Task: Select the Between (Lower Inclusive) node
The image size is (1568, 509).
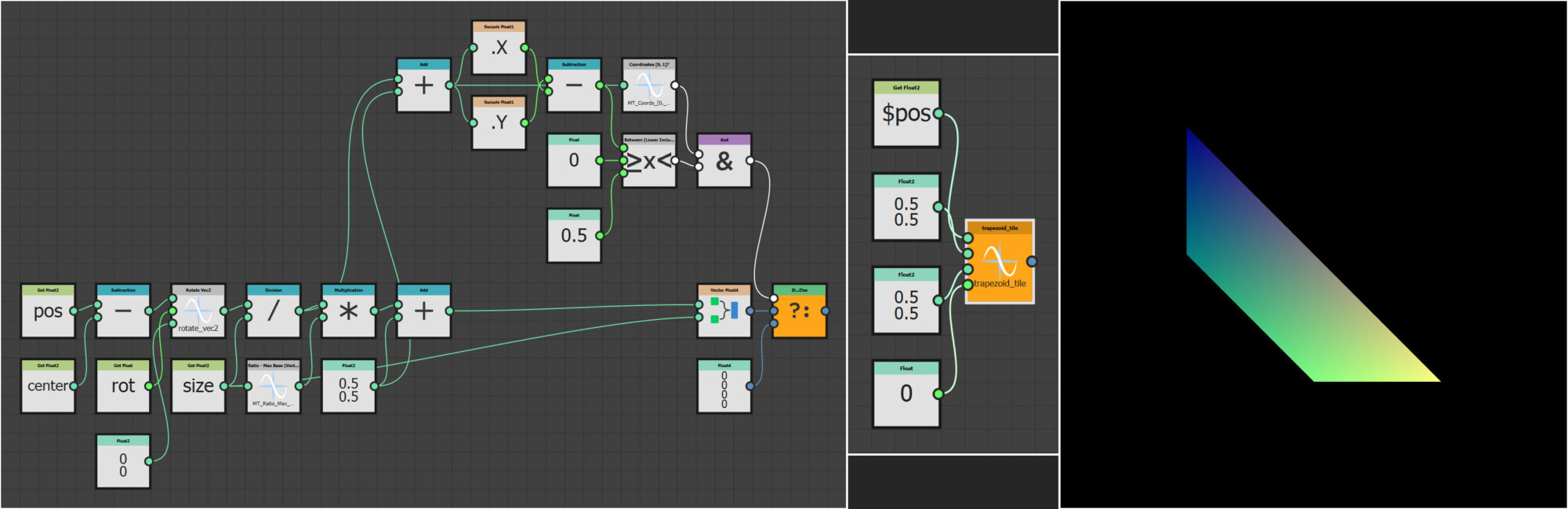Action: click(649, 160)
